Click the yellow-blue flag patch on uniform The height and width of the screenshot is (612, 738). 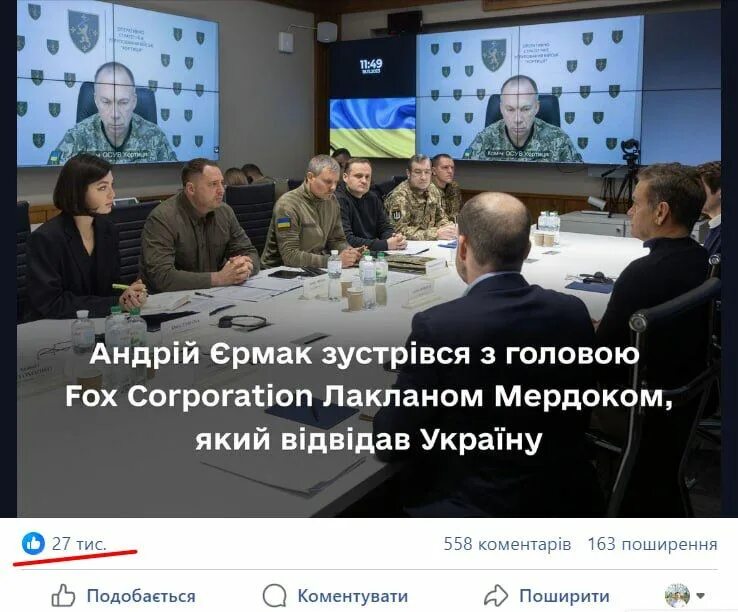point(283,223)
